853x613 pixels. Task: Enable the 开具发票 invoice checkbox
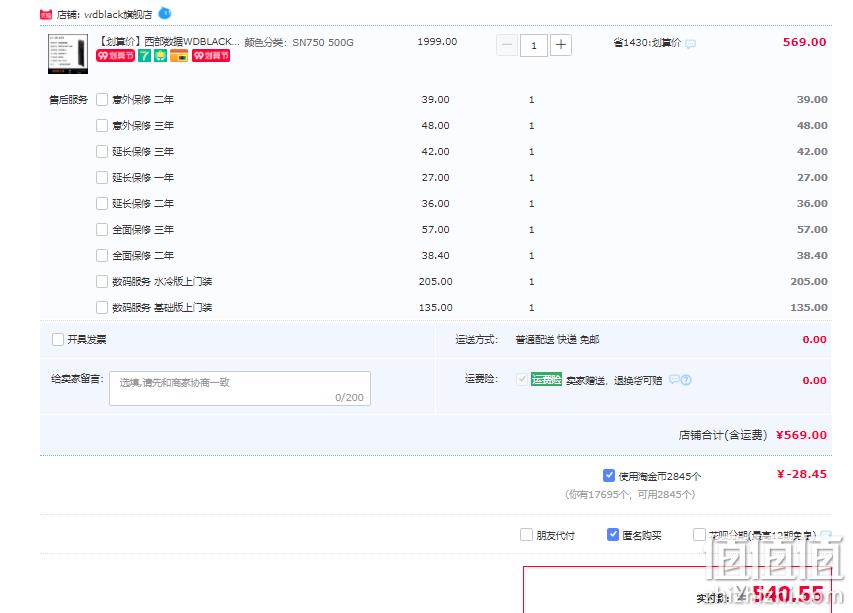(58, 339)
